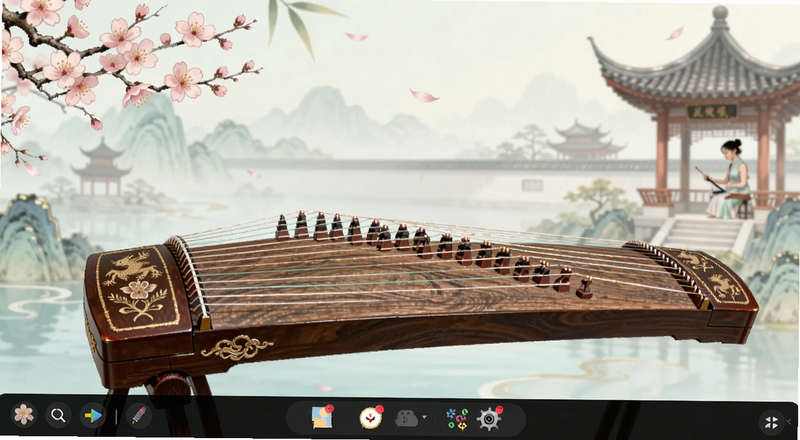Screen dimensions: 800x440
Task: Open the picture wallpaper icon with badge
Action: pyautogui.click(x=322, y=418)
